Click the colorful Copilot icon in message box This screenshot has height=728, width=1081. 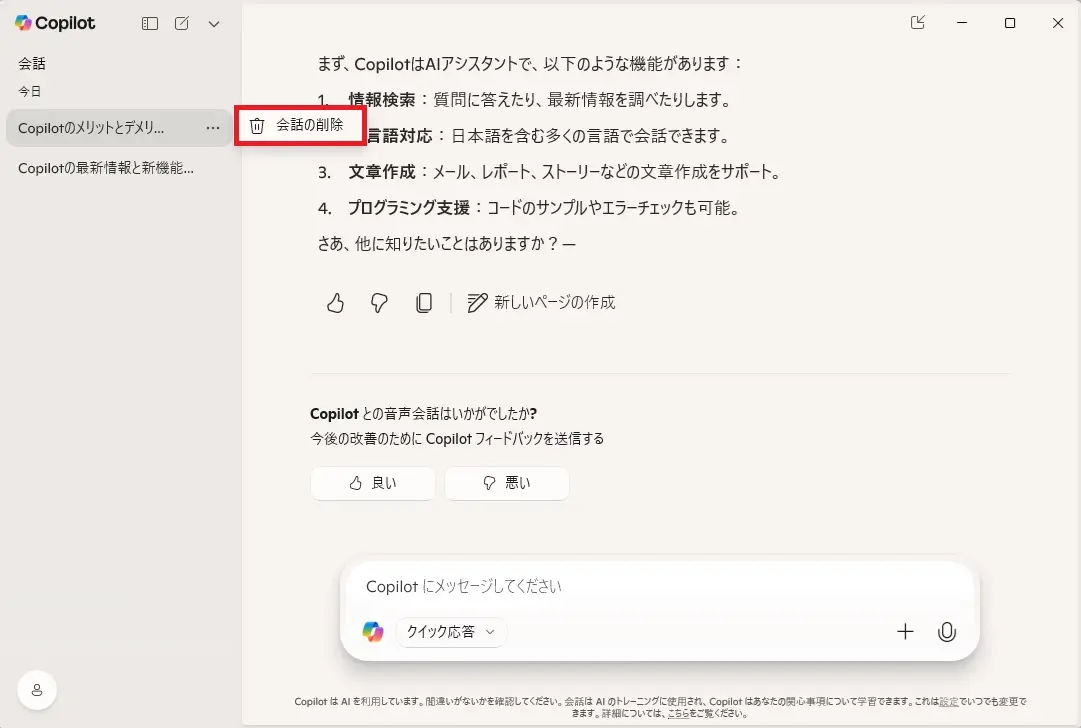click(373, 631)
